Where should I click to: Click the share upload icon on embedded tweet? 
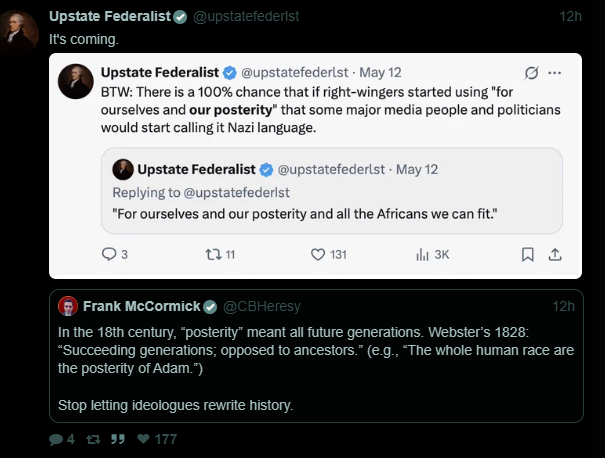click(555, 255)
